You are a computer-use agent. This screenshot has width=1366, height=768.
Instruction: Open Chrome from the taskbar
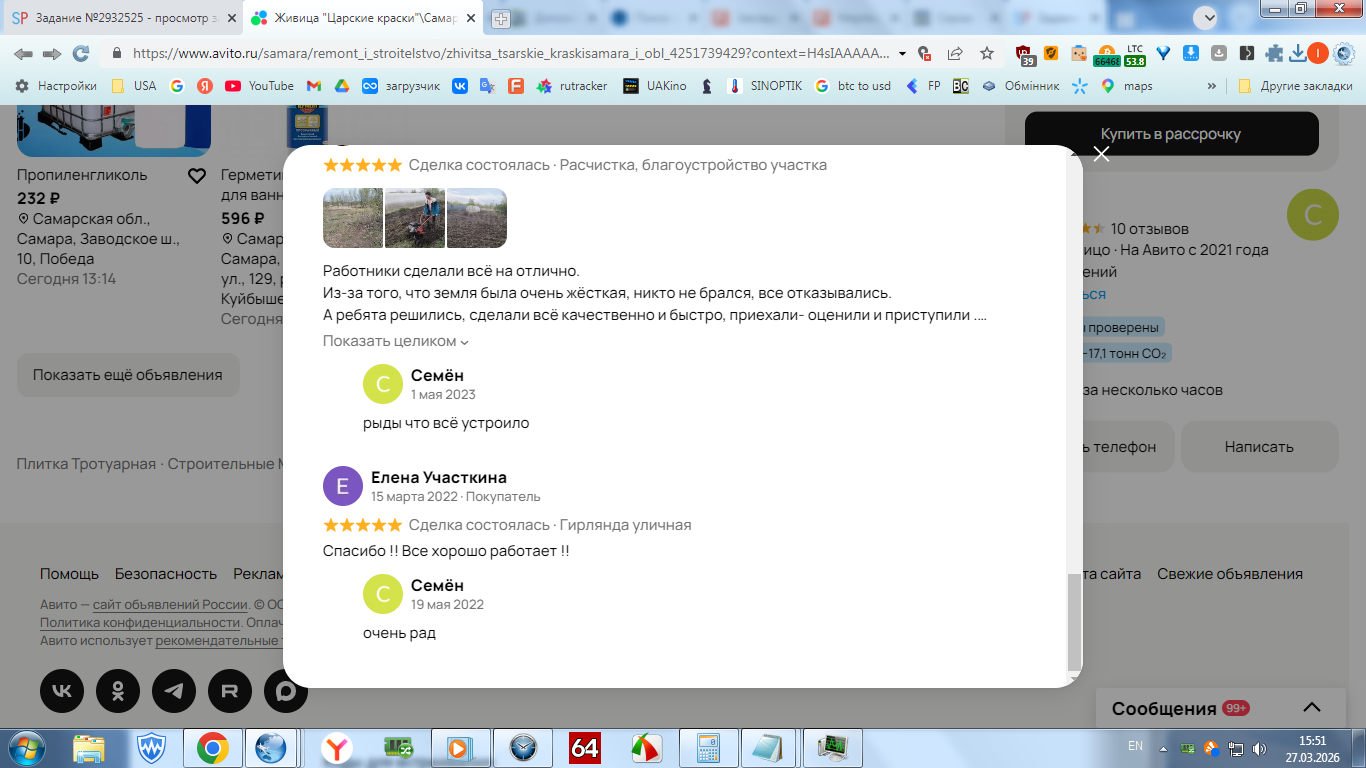click(212, 747)
